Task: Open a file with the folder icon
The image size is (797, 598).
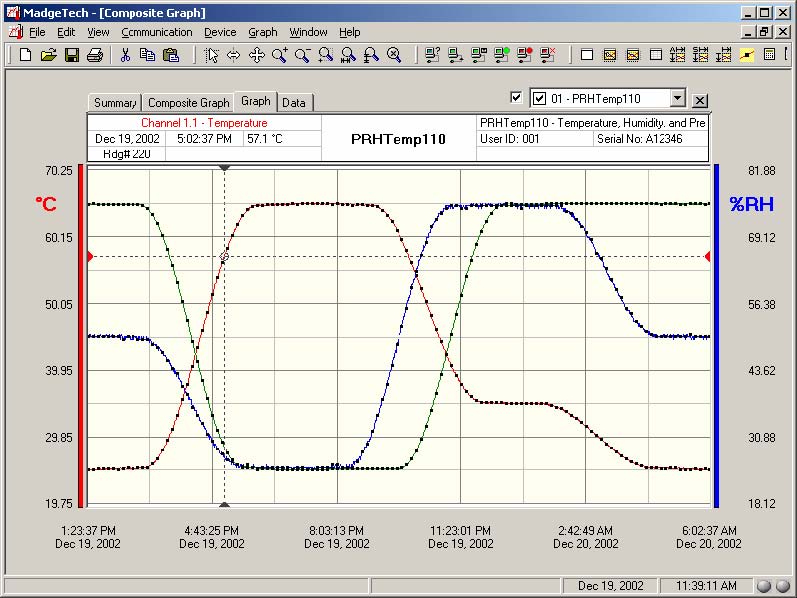Action: coord(49,54)
